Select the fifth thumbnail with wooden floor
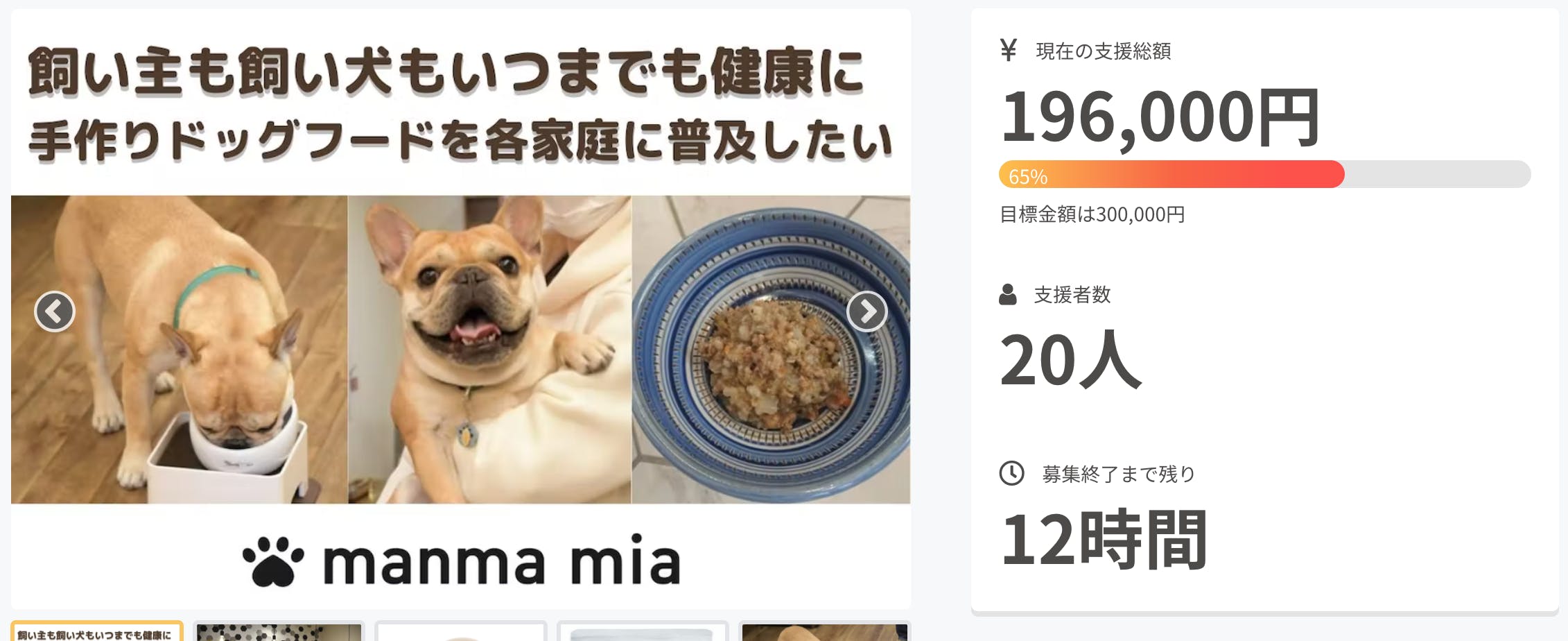Screen dimensions: 1568x641 pyautogui.click(x=824, y=631)
